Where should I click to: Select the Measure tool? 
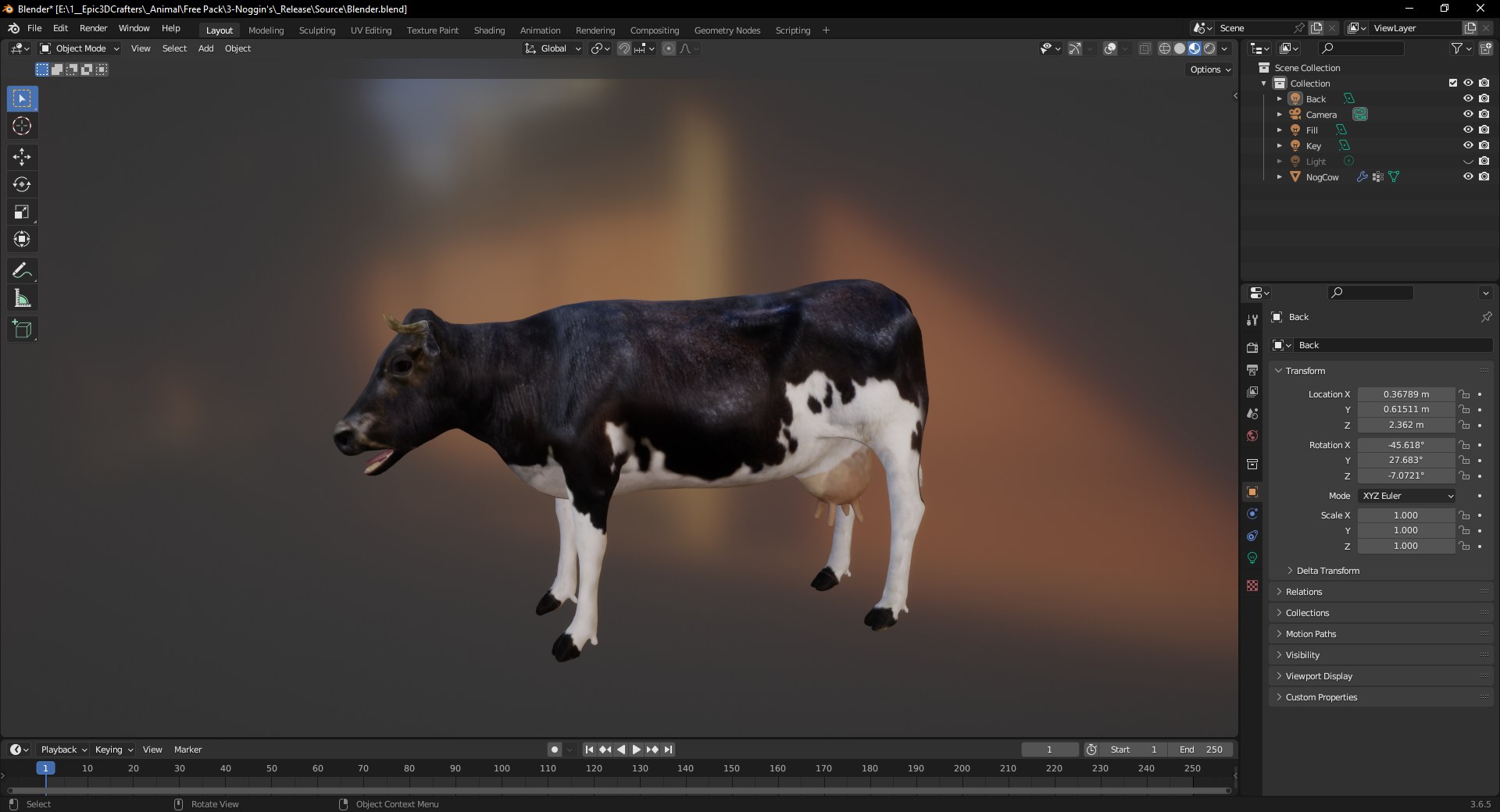pyautogui.click(x=22, y=298)
